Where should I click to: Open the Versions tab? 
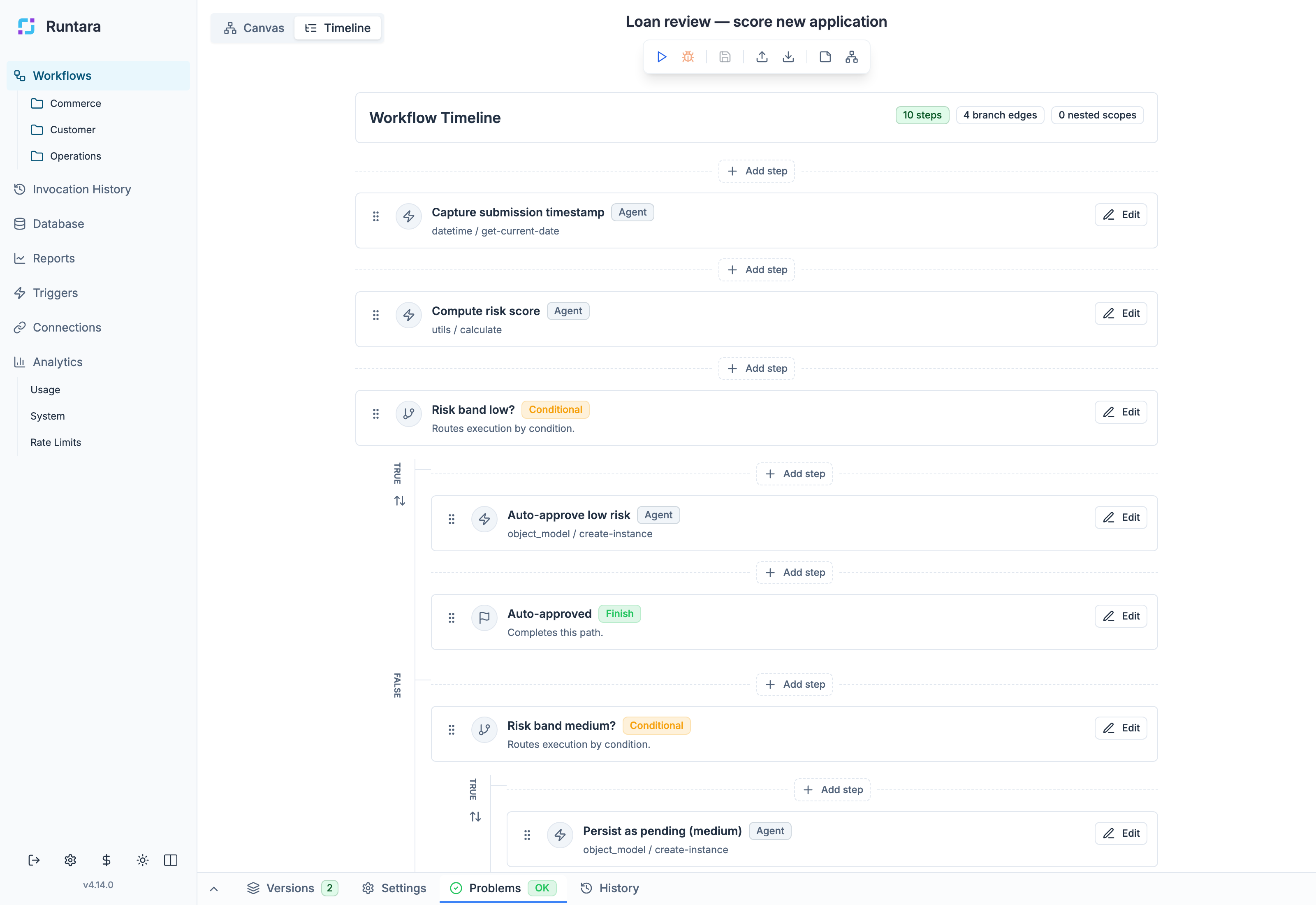[x=292, y=888]
